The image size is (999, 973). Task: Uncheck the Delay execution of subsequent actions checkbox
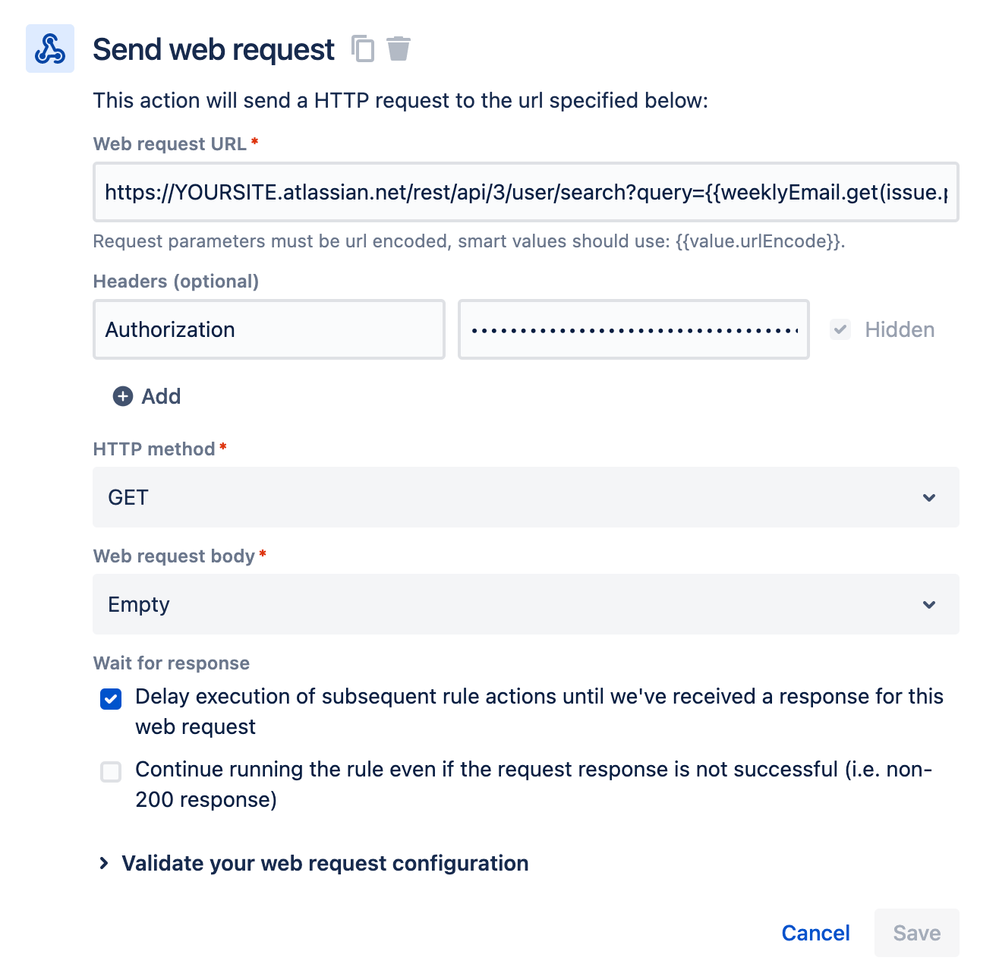click(x=111, y=699)
